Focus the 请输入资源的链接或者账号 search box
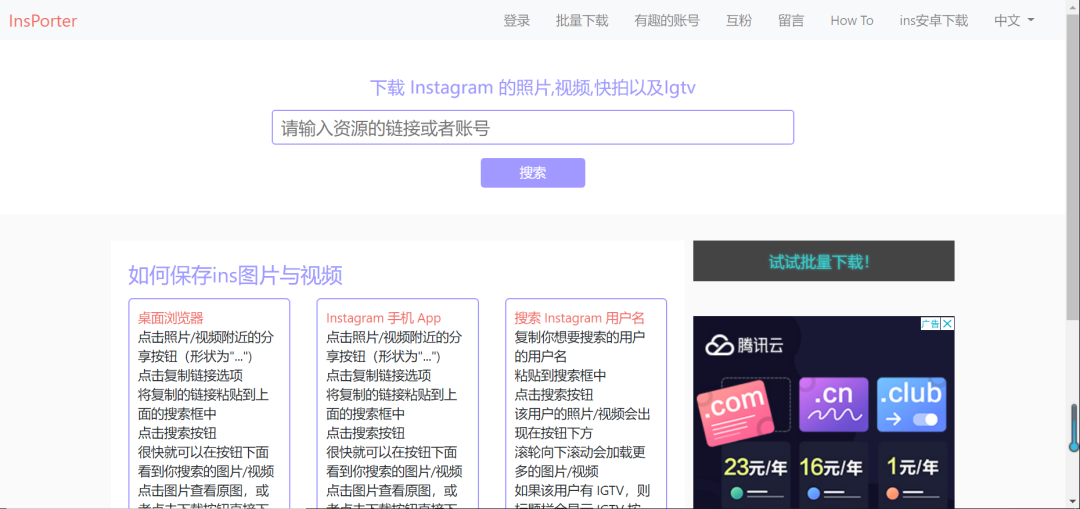This screenshot has height=509, width=1080. 533,127
